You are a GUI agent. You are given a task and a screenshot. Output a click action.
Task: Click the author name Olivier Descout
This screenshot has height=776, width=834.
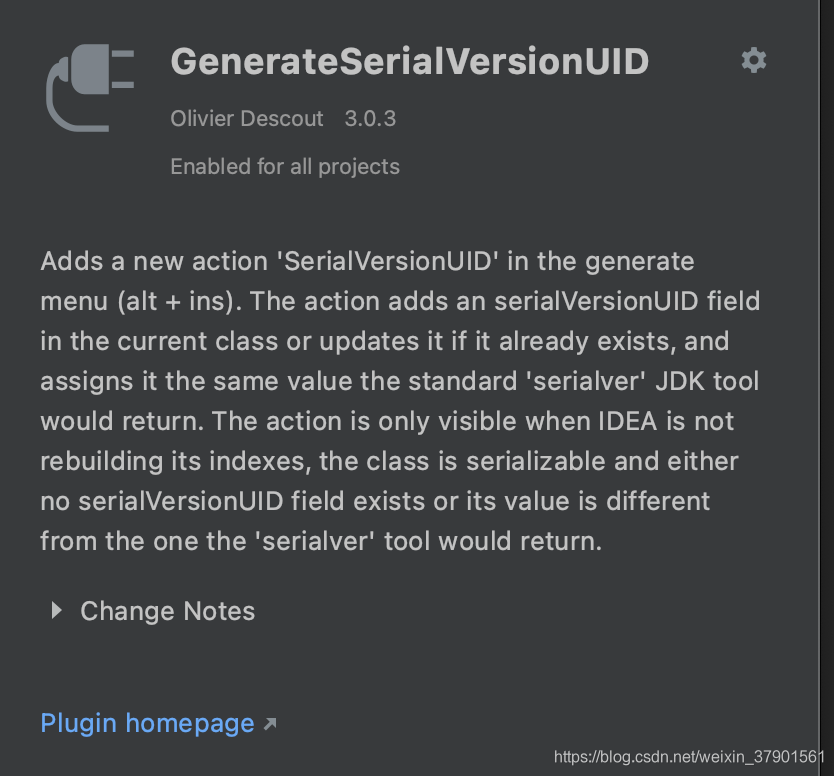click(247, 118)
